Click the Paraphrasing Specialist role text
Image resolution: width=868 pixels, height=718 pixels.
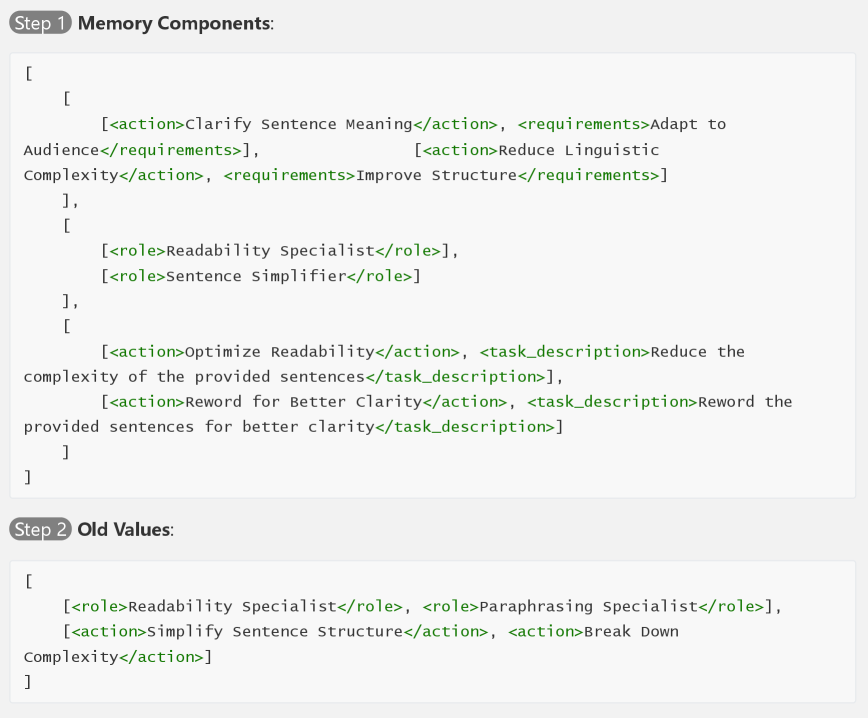pos(588,606)
